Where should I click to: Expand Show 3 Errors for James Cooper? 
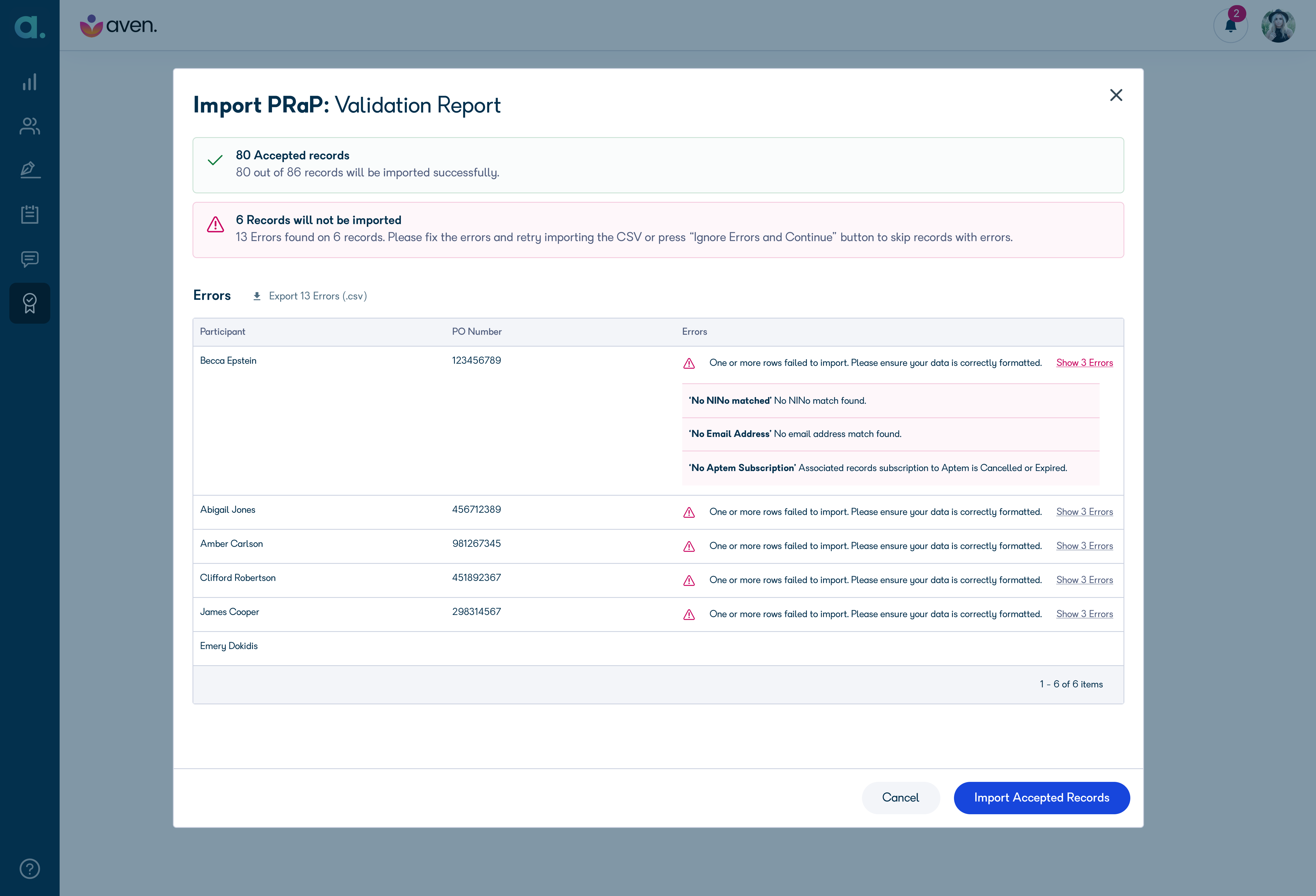tap(1084, 614)
